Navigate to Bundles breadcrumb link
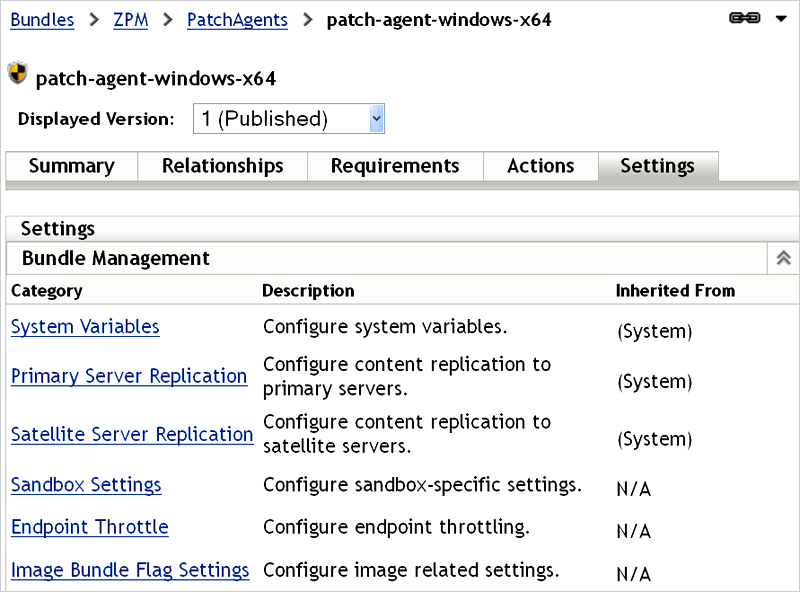 (x=42, y=20)
